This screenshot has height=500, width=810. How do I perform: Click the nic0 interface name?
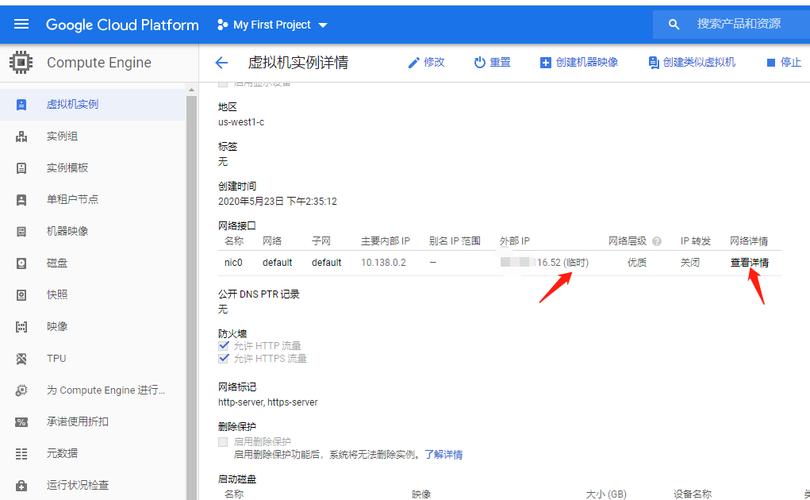tap(233, 262)
